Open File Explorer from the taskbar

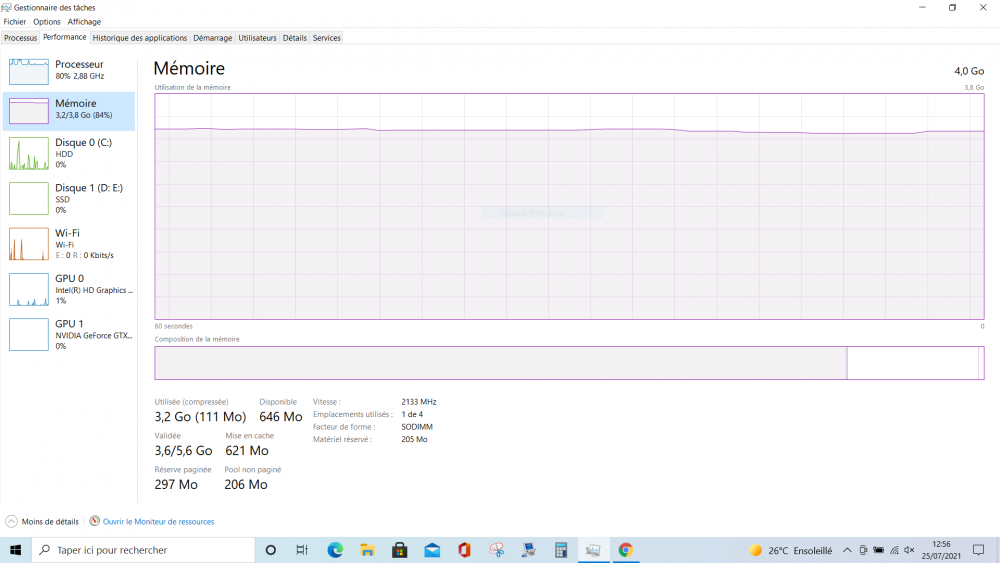(x=367, y=550)
